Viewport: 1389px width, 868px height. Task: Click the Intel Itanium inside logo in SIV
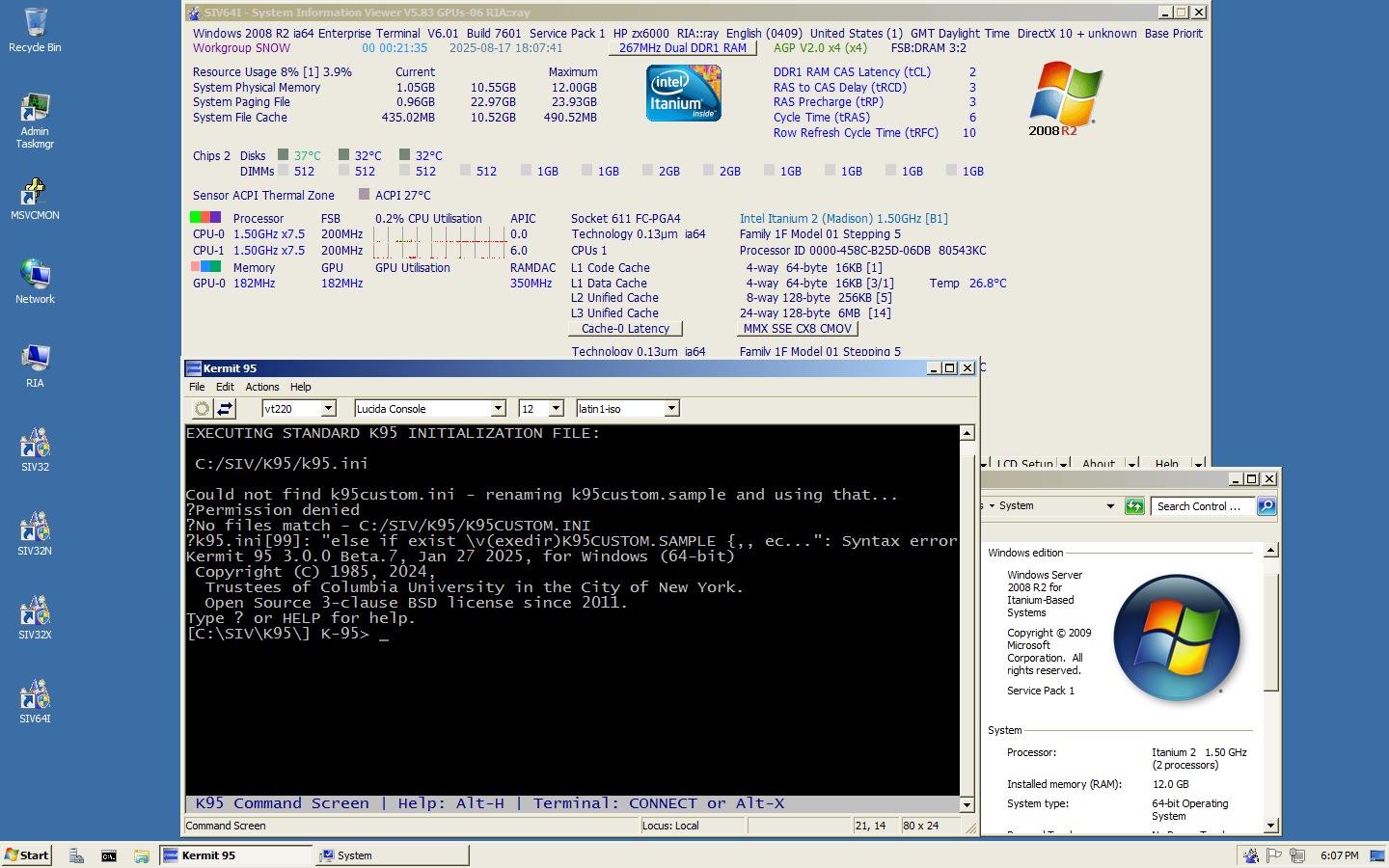(x=684, y=94)
